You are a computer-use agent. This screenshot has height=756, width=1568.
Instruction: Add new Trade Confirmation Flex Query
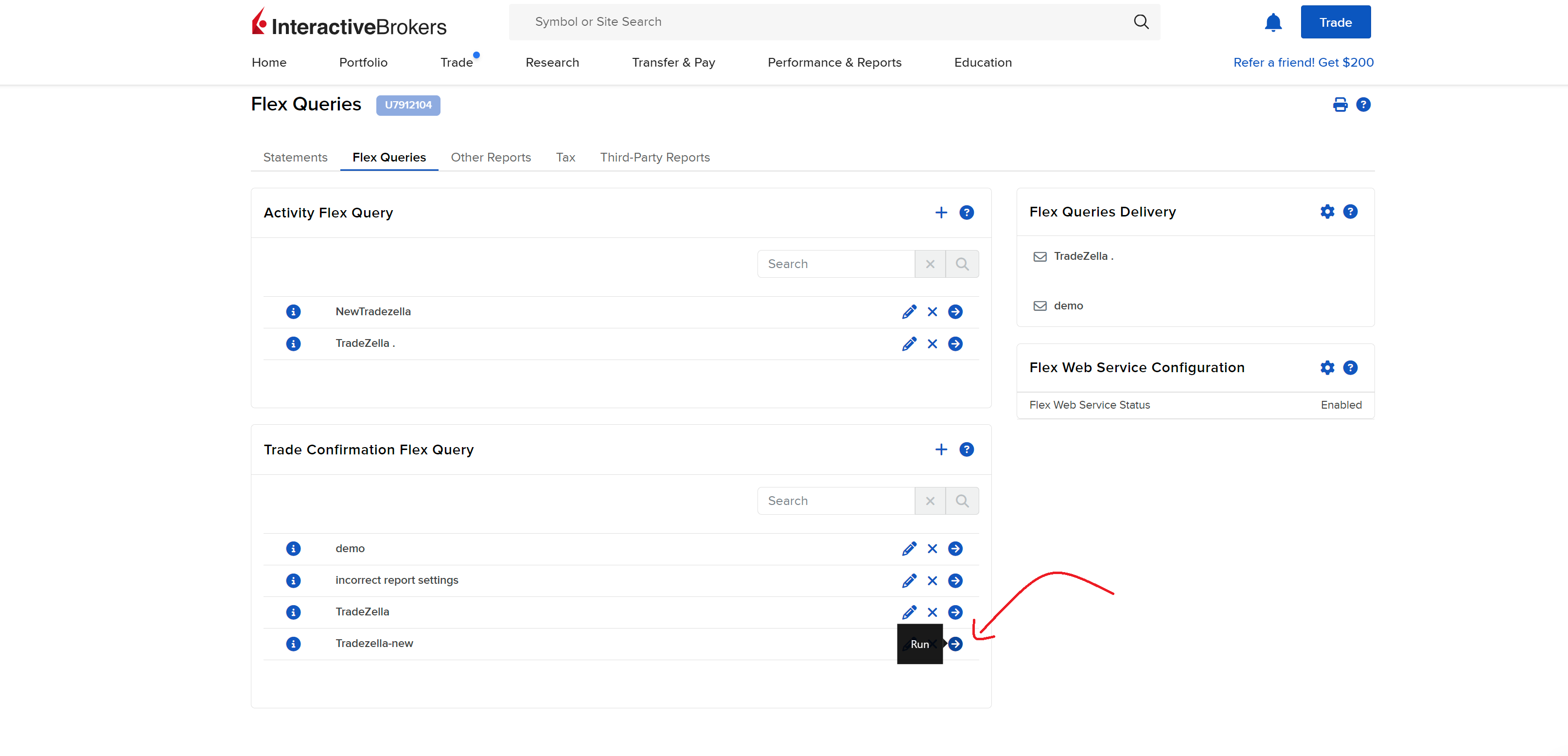pos(940,450)
